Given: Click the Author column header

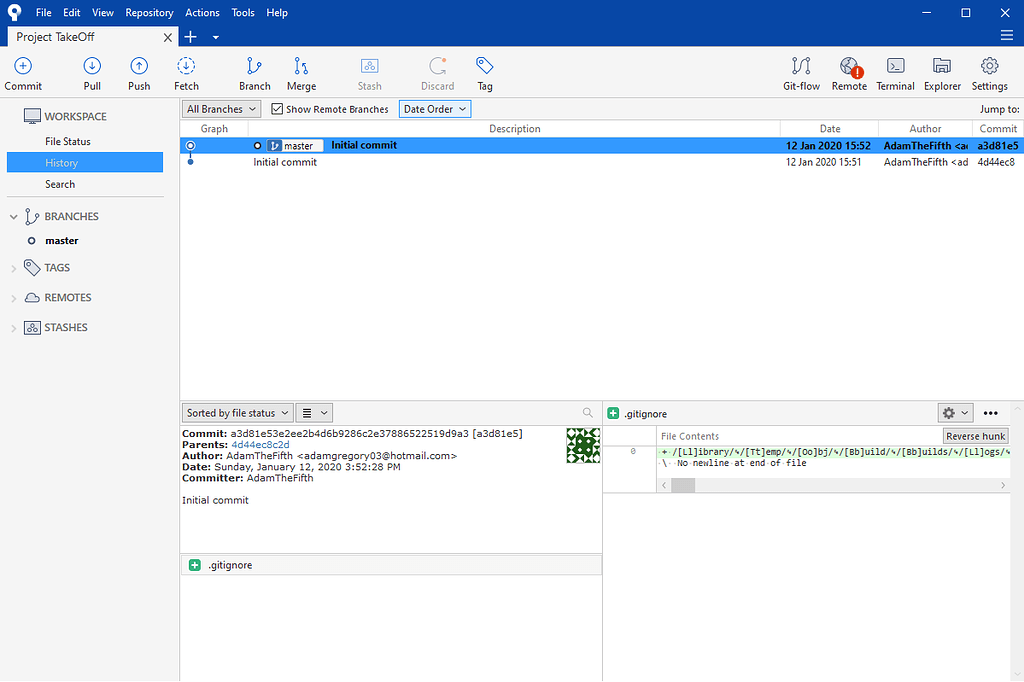Looking at the screenshot, I should 925,129.
